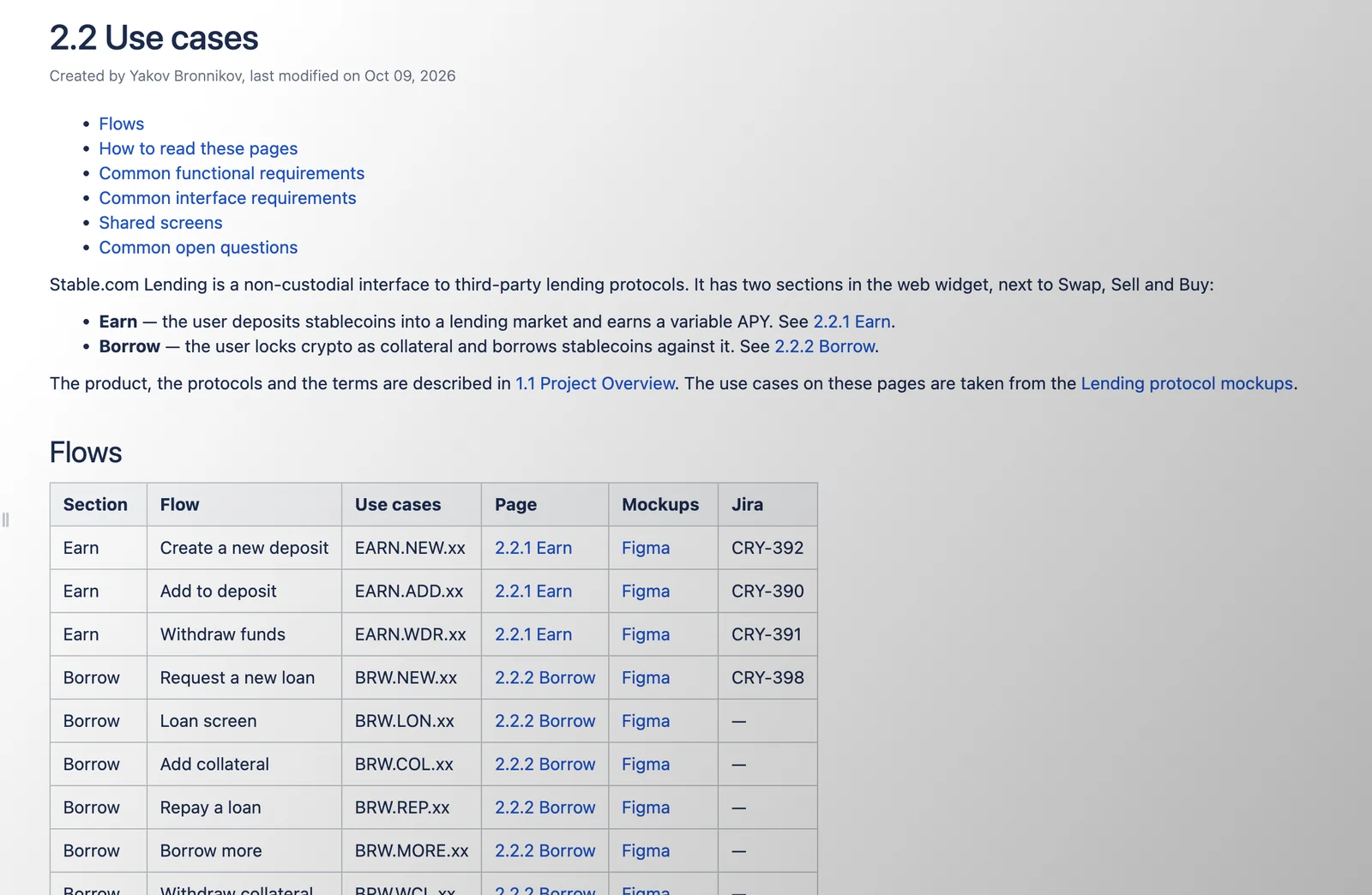
Task: Open 2.2.1 Earn page in Create a new deposit row
Action: coord(533,548)
